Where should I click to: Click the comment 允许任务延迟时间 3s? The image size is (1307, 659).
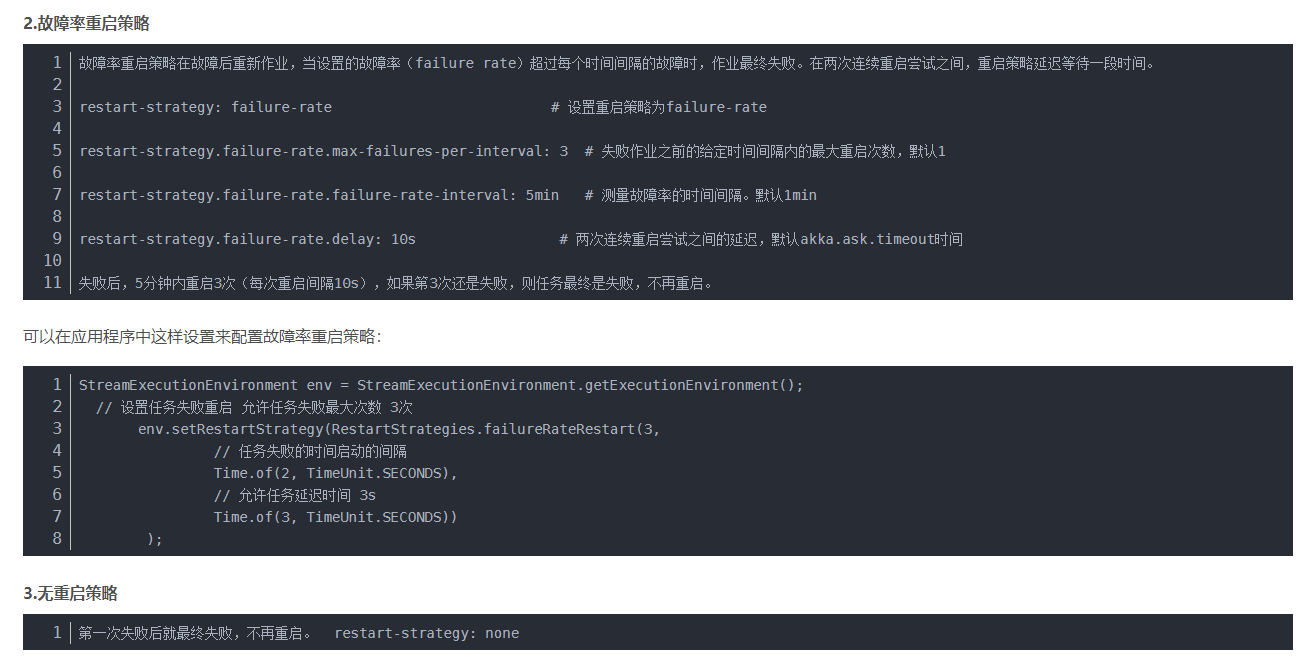tap(294, 495)
